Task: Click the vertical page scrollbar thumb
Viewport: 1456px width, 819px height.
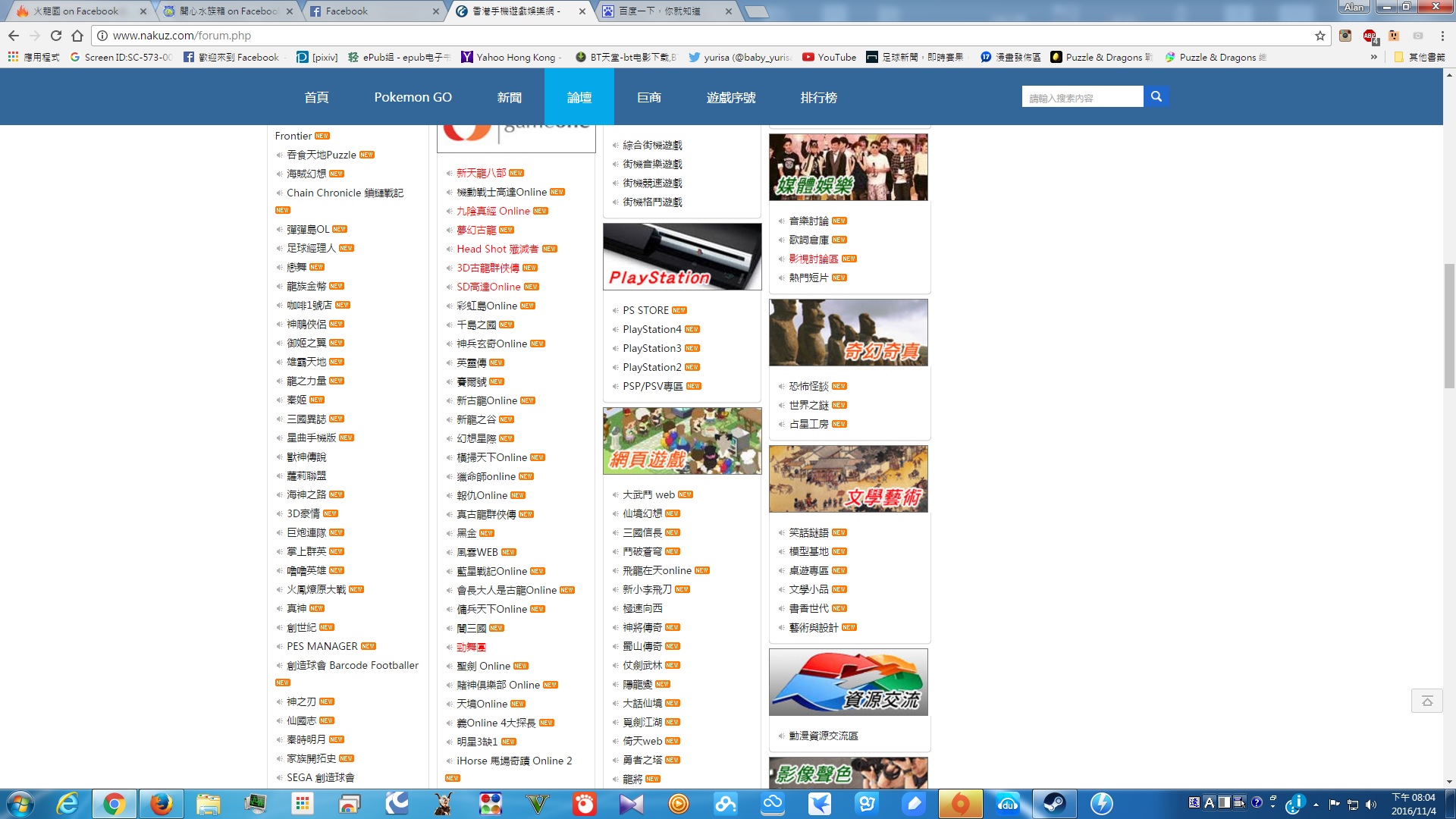Action: click(x=1449, y=326)
